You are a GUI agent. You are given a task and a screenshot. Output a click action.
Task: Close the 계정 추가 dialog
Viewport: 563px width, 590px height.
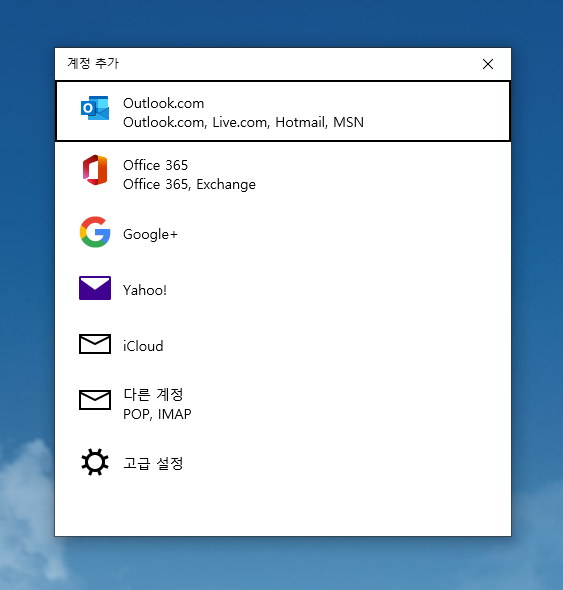point(488,64)
